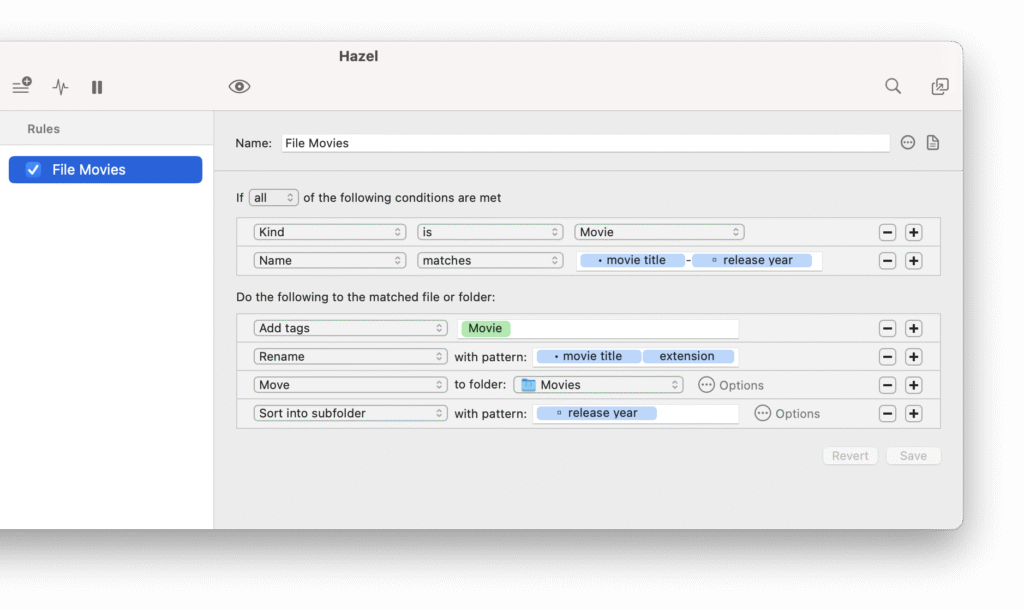
Task: Select the green Movie tag swatch
Action: 484,327
